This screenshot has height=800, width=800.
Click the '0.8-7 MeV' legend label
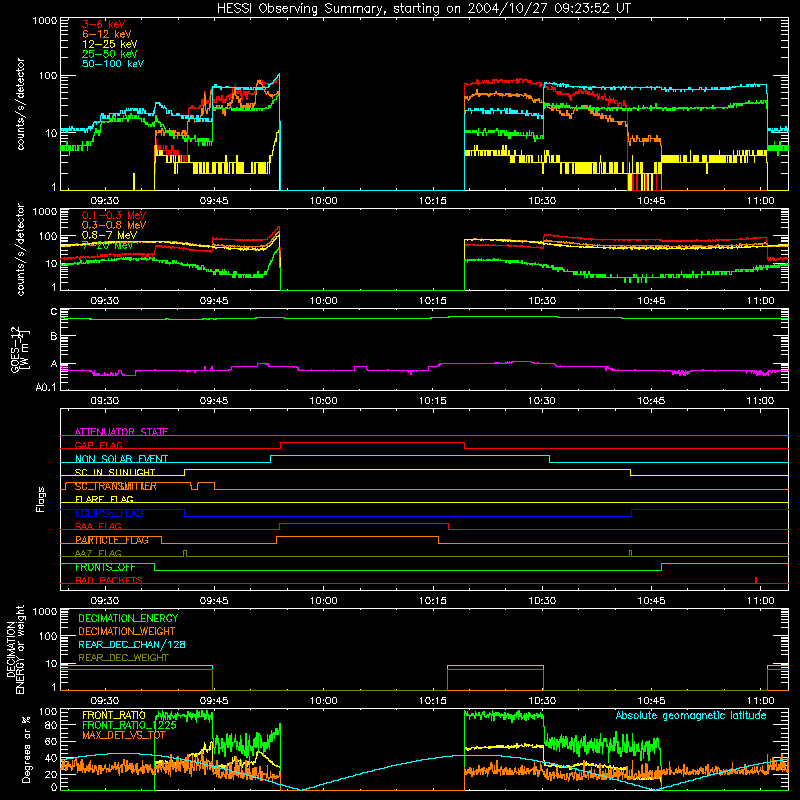click(109, 235)
